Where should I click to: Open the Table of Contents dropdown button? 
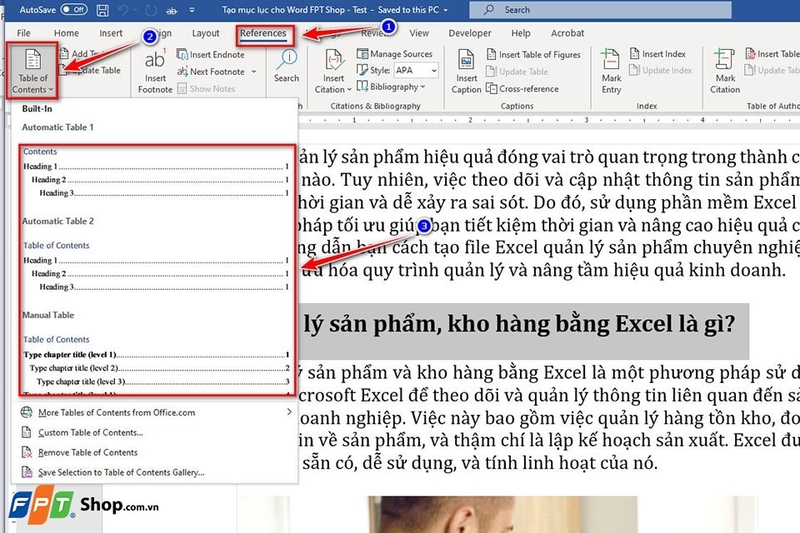[33, 70]
